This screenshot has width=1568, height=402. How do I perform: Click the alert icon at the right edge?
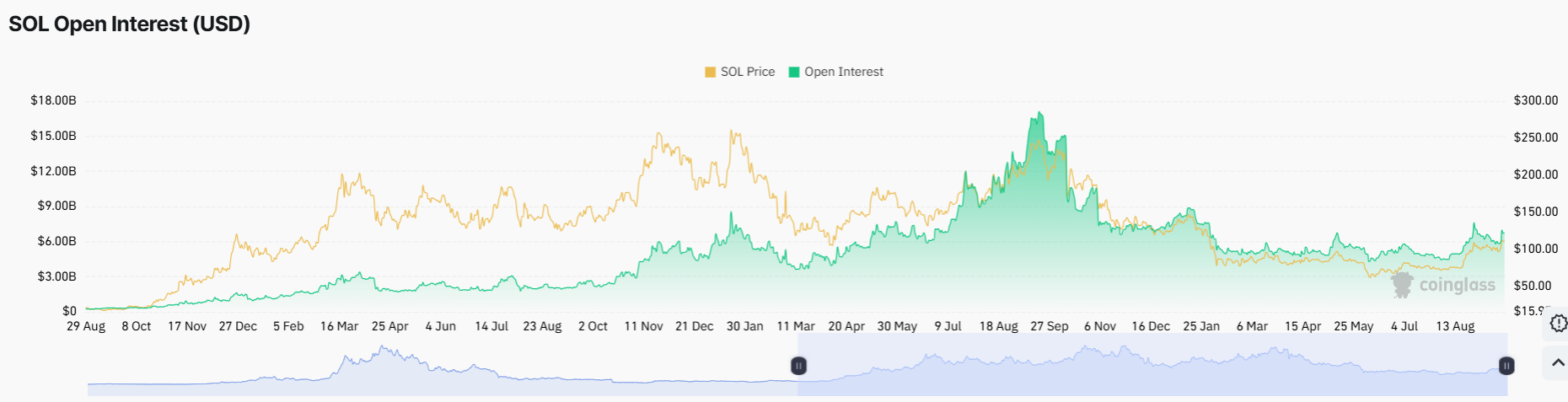coord(1558,324)
